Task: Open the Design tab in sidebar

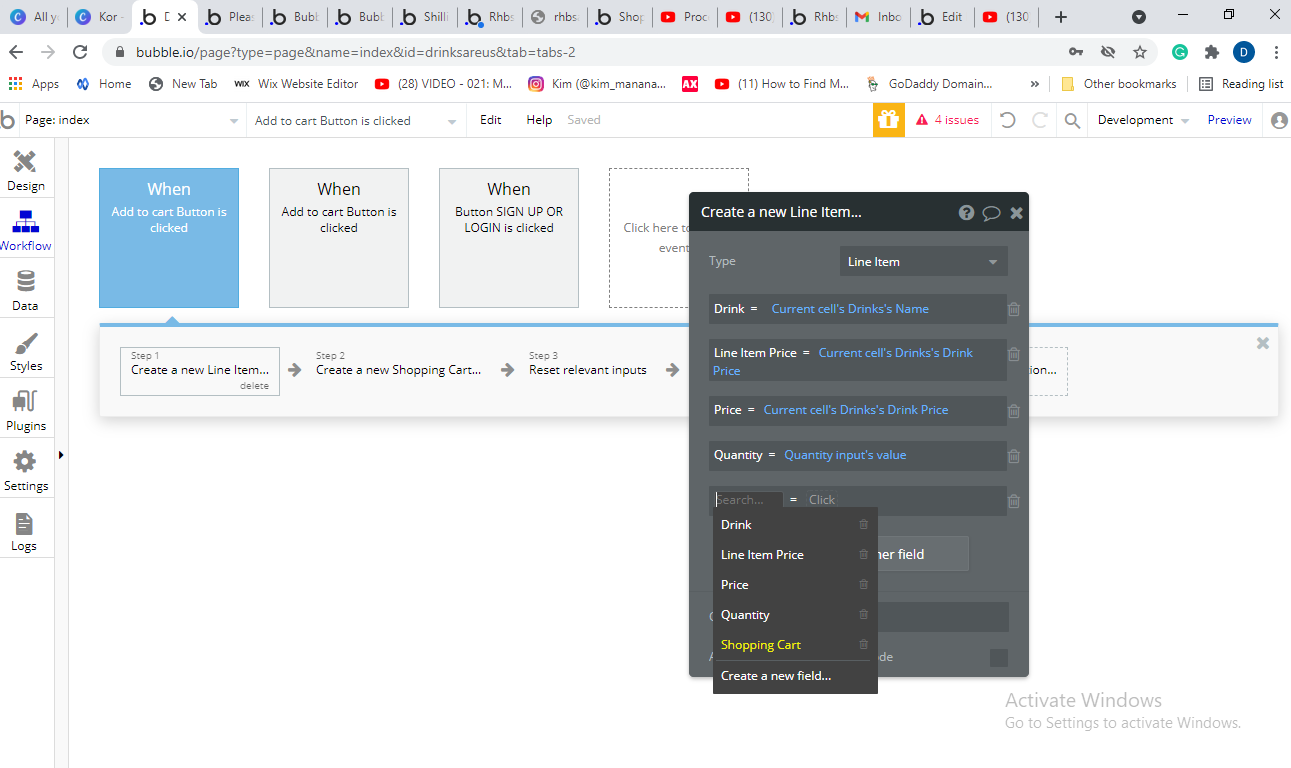Action: (x=26, y=170)
